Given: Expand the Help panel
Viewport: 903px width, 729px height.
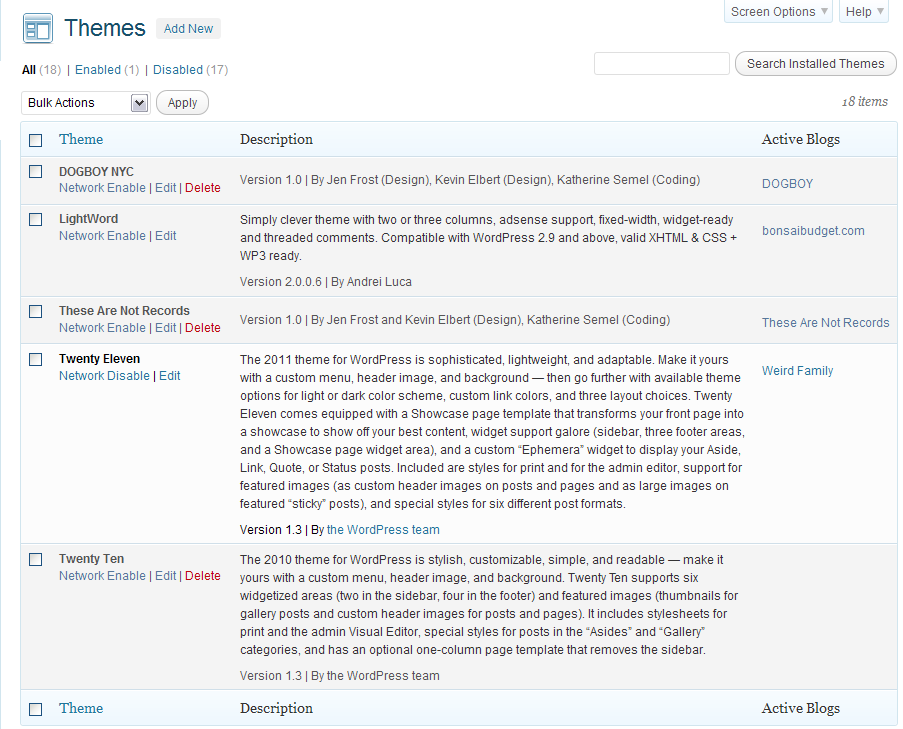Looking at the screenshot, I should [x=864, y=12].
